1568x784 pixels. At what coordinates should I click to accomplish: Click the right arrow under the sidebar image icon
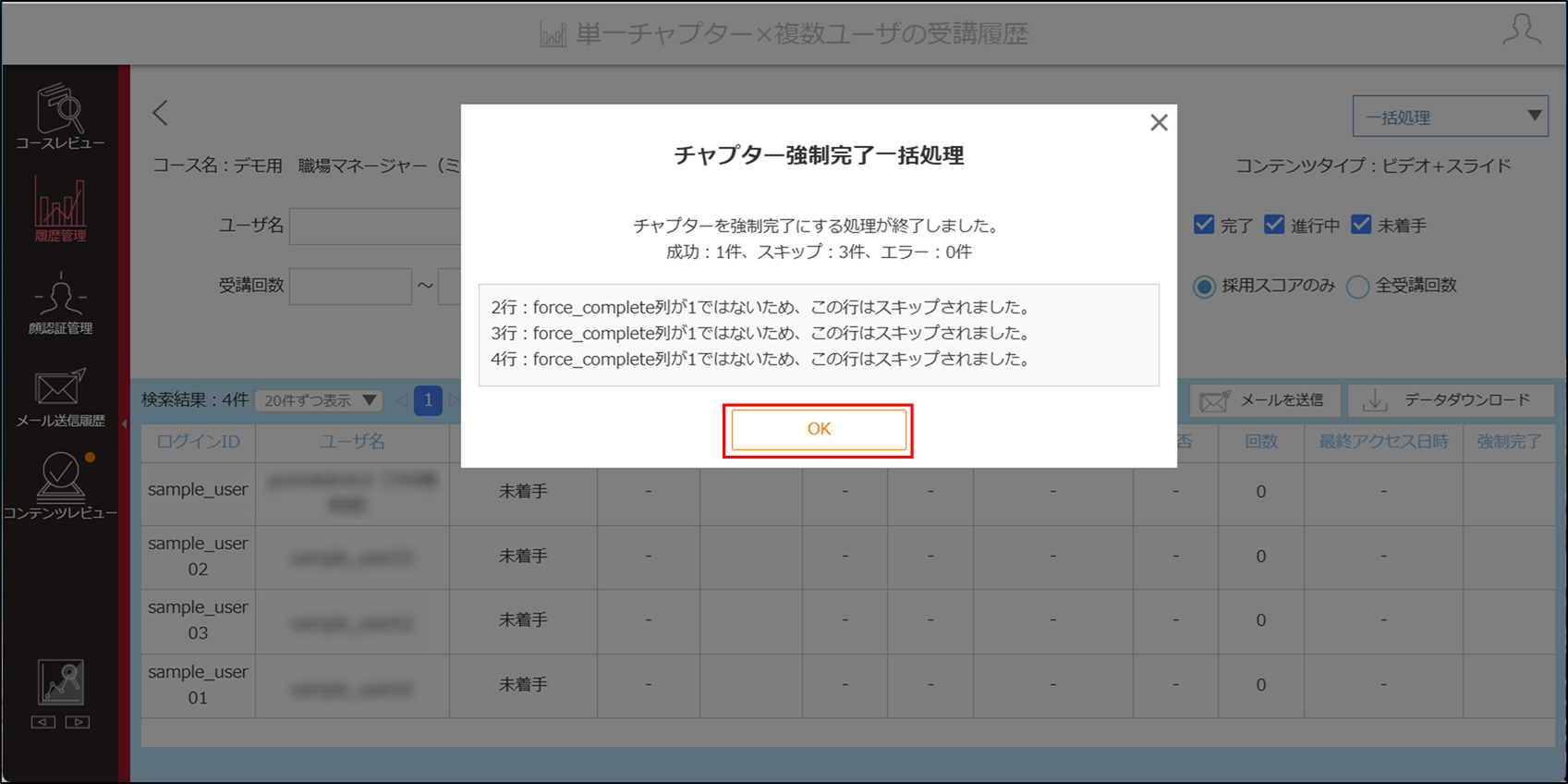click(78, 722)
